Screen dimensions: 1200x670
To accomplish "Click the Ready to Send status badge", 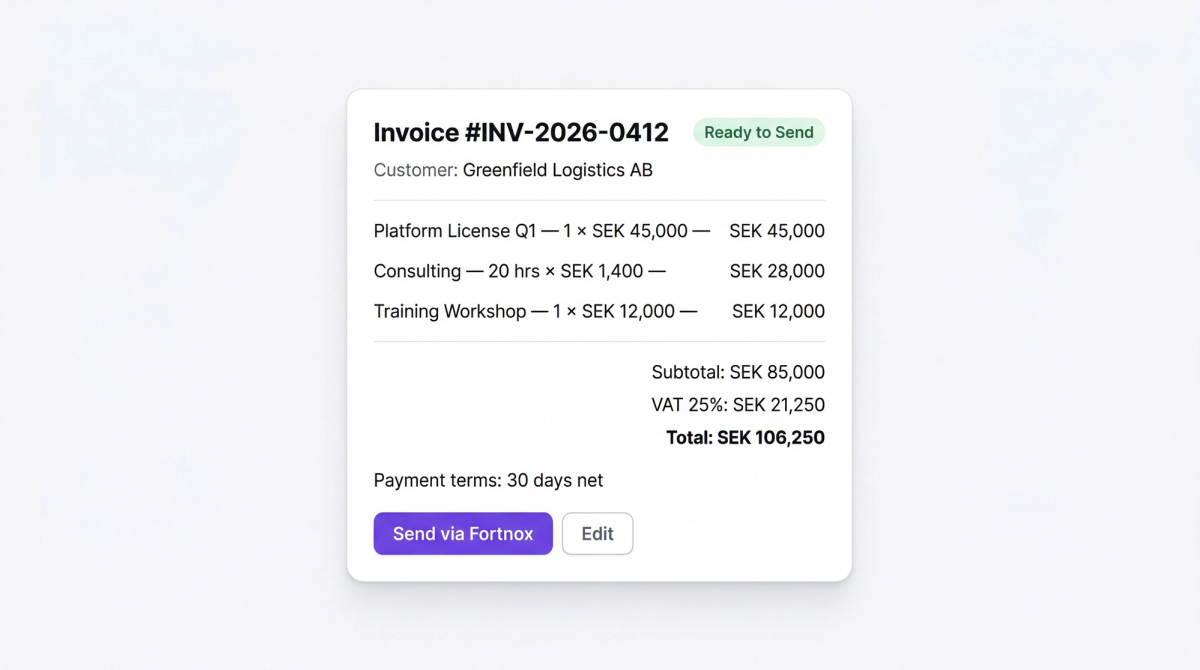I will point(758,131).
